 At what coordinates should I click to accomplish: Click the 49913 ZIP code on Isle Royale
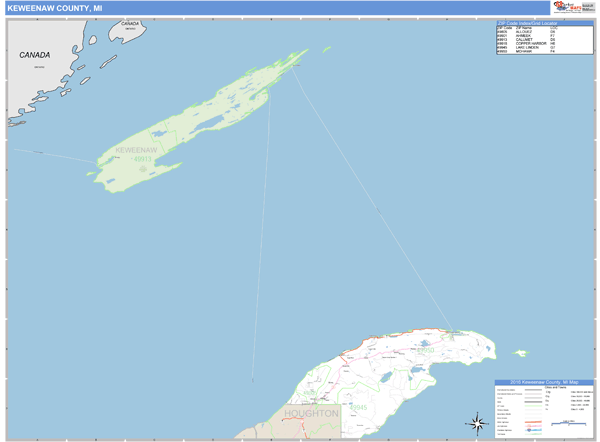(142, 158)
